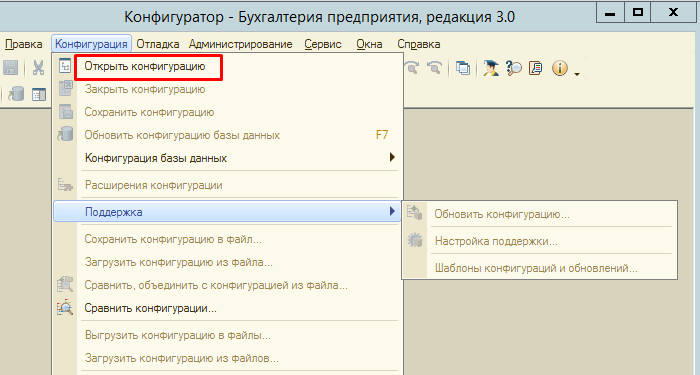Screen dimensions: 700x375
Task: Select Выгрузить конфигурацию в файлы item
Action: [228, 335]
